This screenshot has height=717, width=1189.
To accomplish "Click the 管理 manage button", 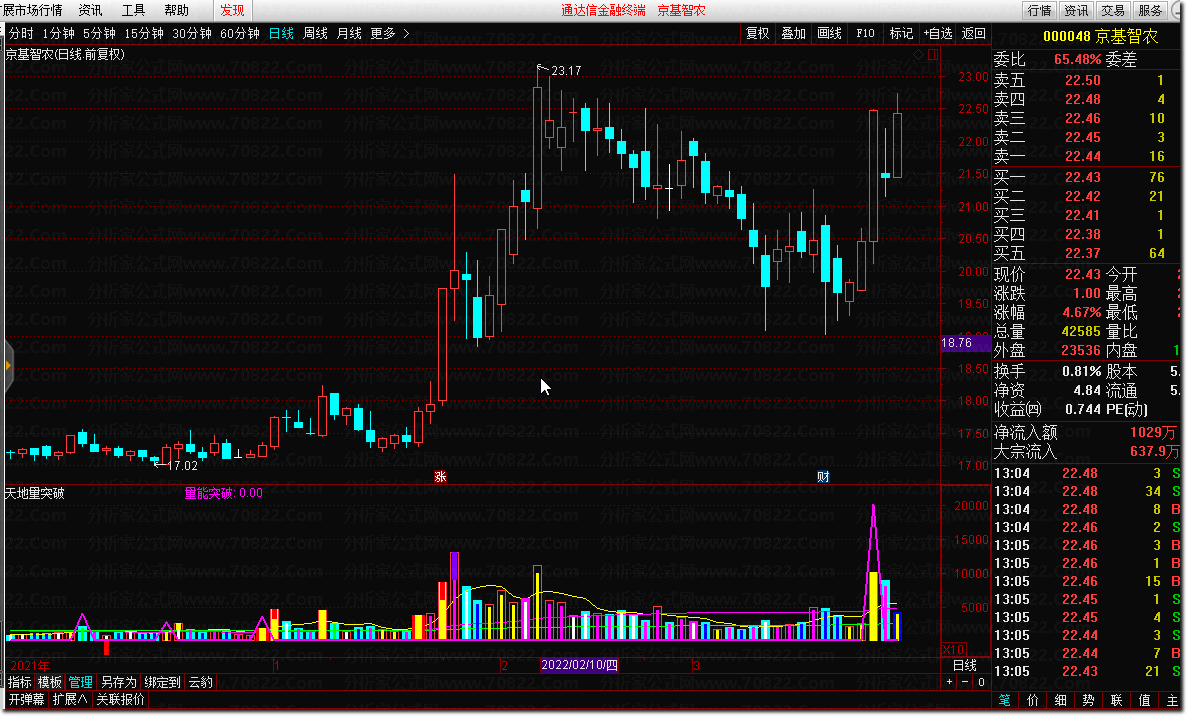I will (80, 682).
